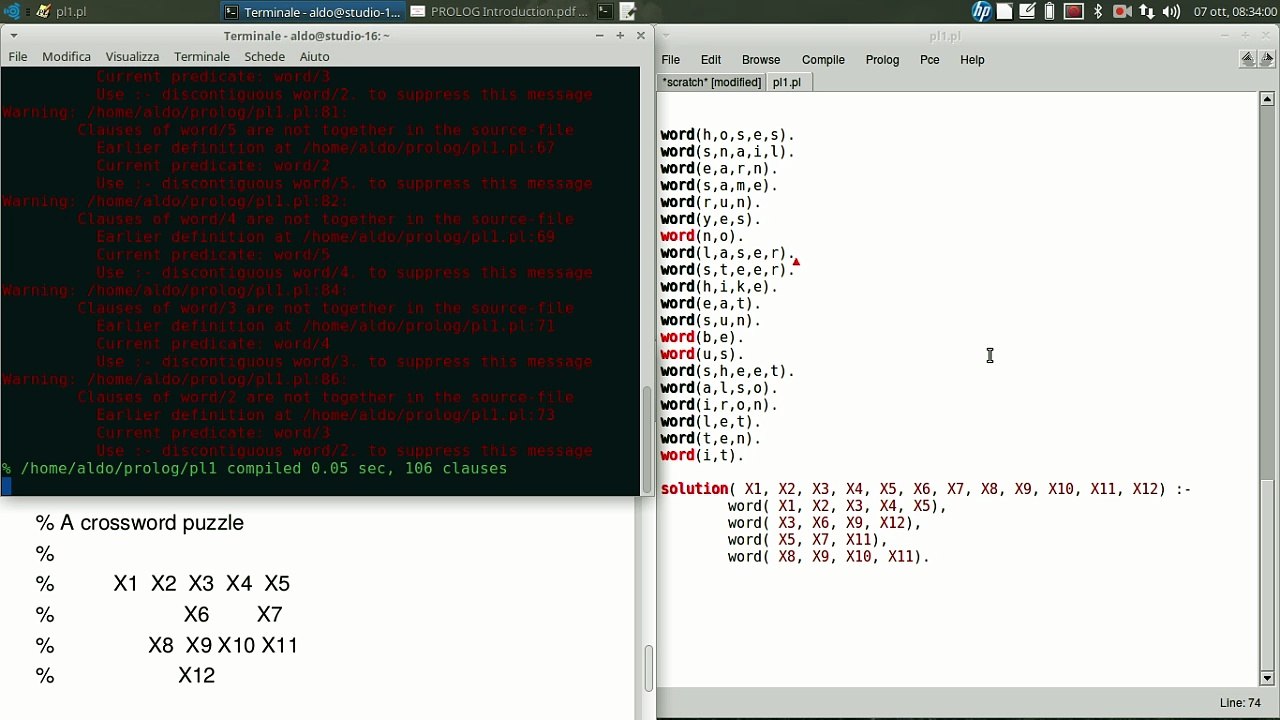Open the Modifica menu in the terminal

coord(66,57)
